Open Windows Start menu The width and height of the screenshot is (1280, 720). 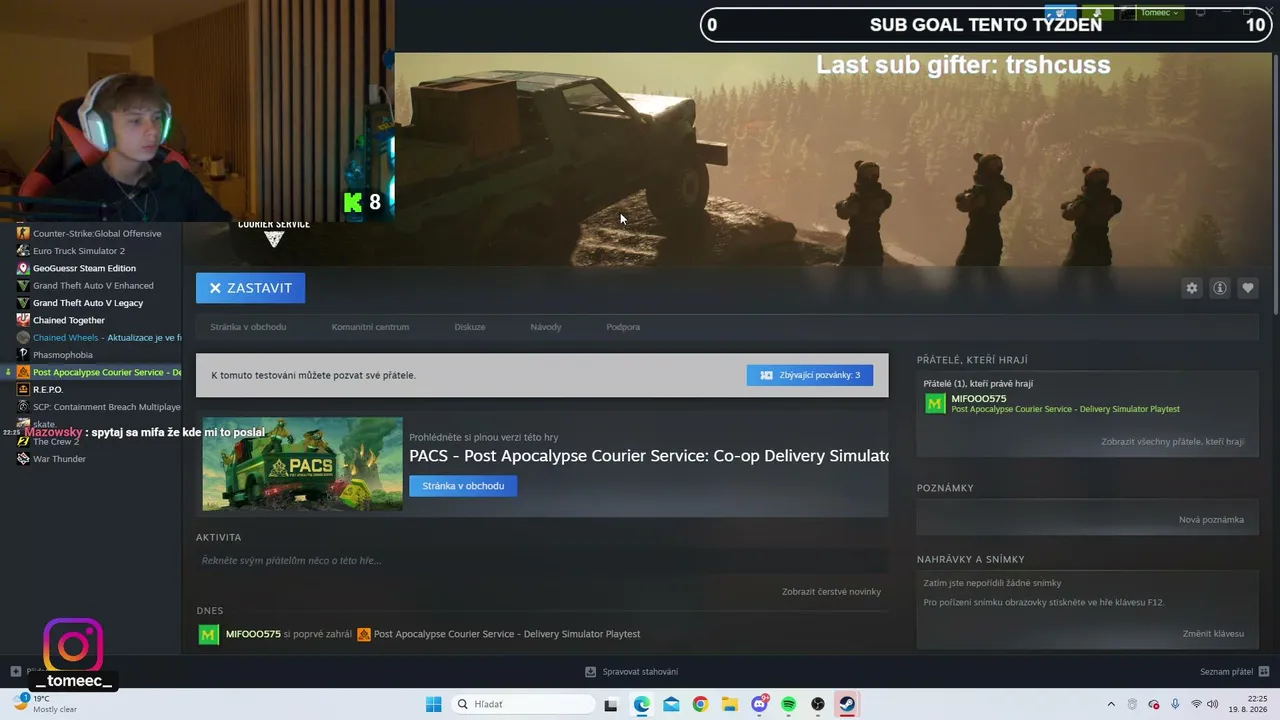433,704
